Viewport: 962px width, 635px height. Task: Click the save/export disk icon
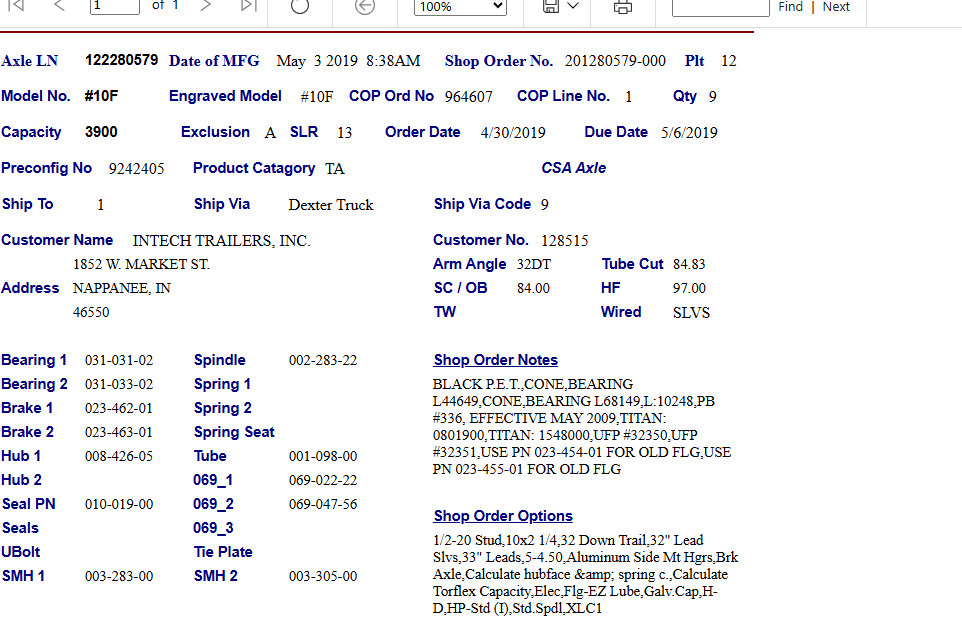(x=551, y=6)
